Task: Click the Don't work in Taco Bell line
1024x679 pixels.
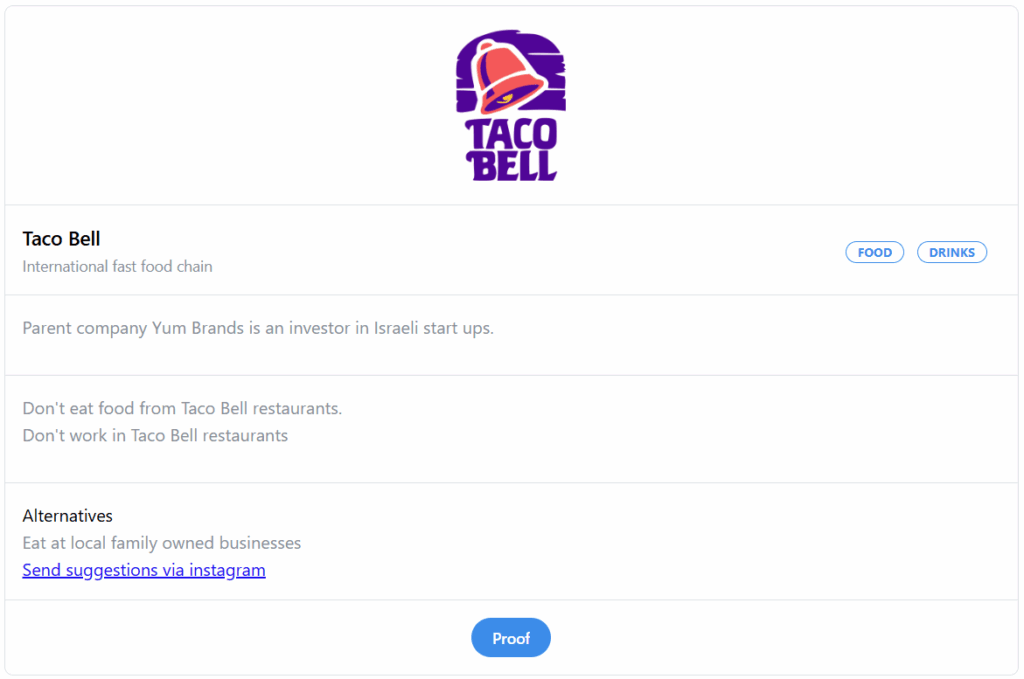Action: coord(155,435)
